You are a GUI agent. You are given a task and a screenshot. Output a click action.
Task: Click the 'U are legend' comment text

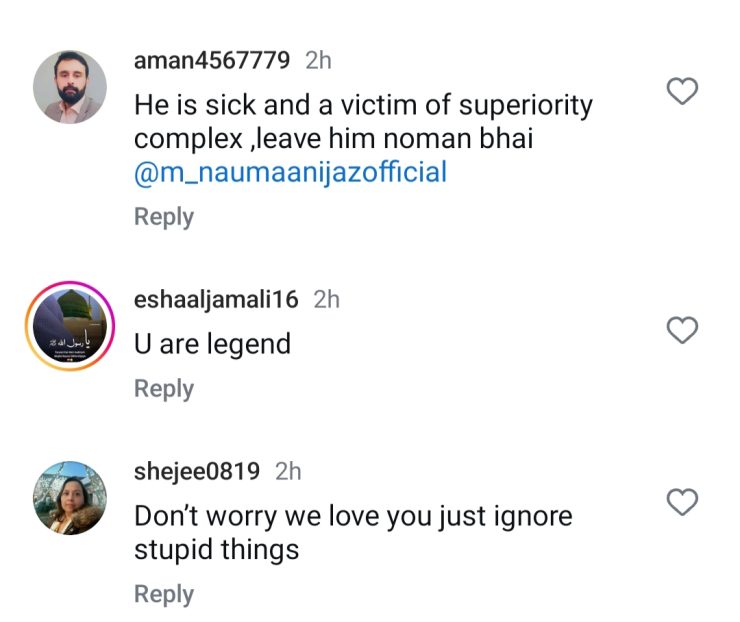point(213,344)
